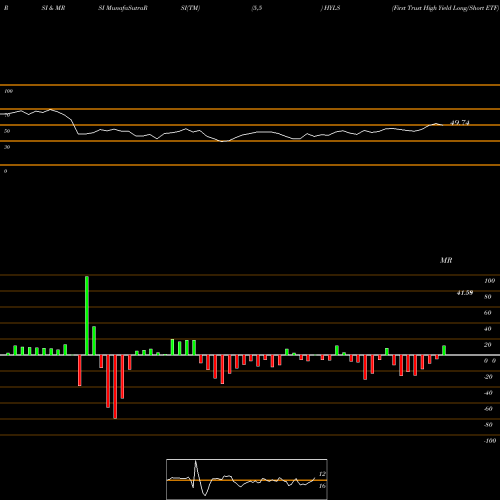Click histogram right axis label 80
Image resolution: width=500 pixels, height=500 pixels.
click(x=488, y=297)
